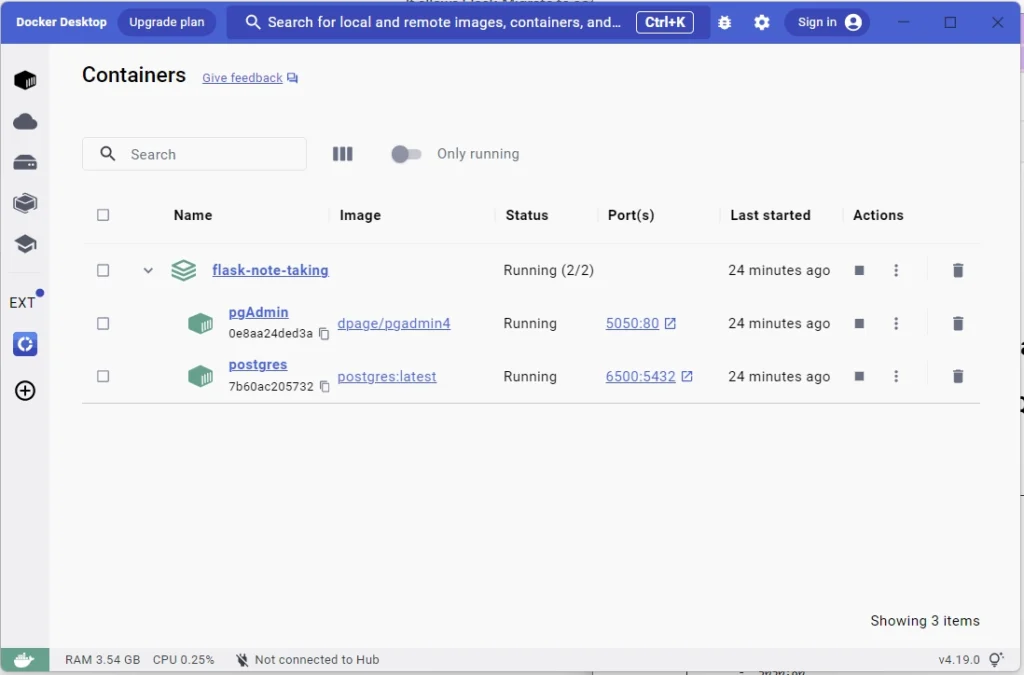
Task: Click the Running (2/2) status text
Action: 549,270
